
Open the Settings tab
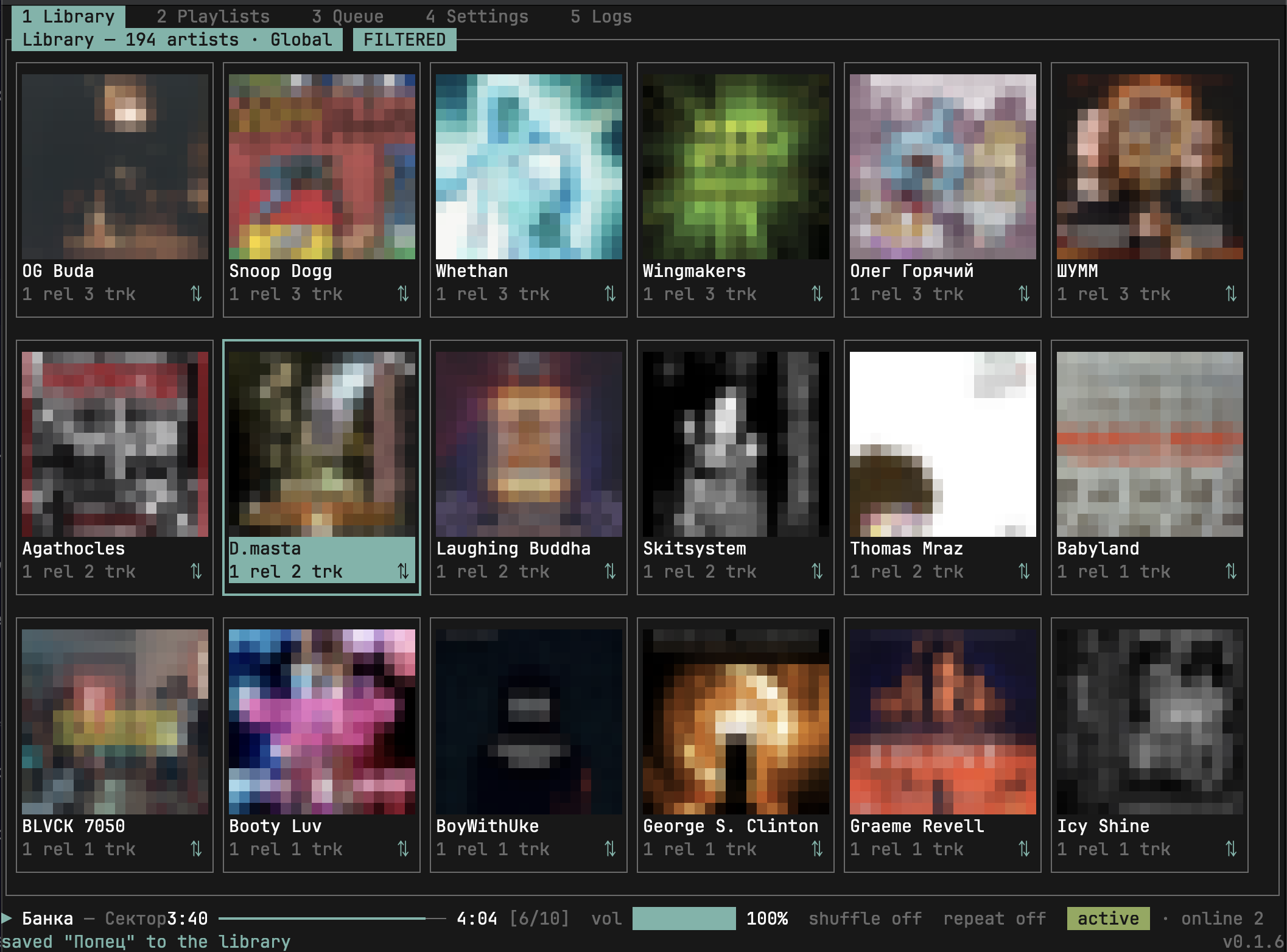tap(477, 16)
